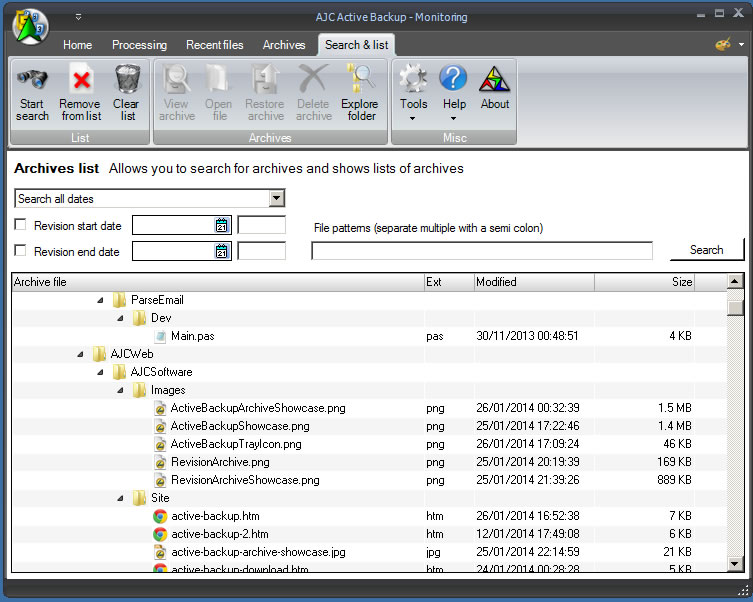
Task: Switch to the Archives tab
Action: (x=284, y=45)
